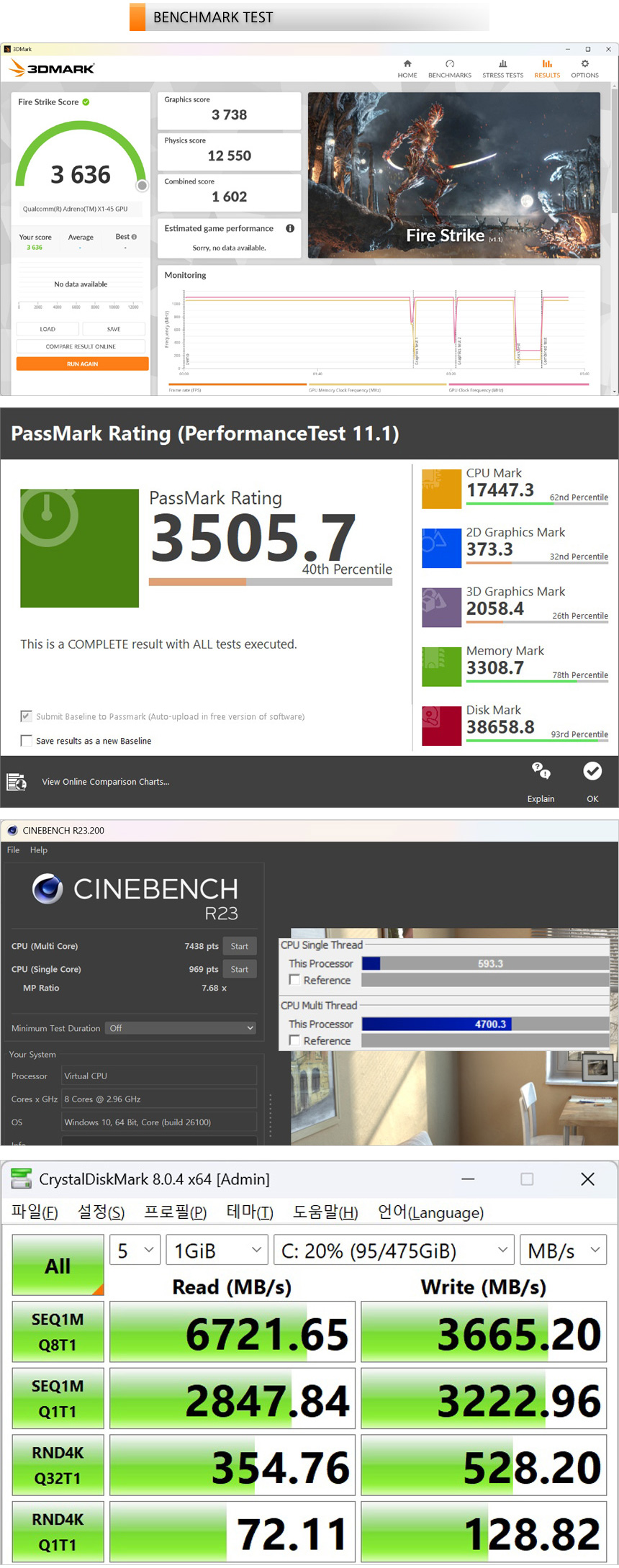
Task: Start the CPU (Multi Core) test
Action: click(239, 946)
